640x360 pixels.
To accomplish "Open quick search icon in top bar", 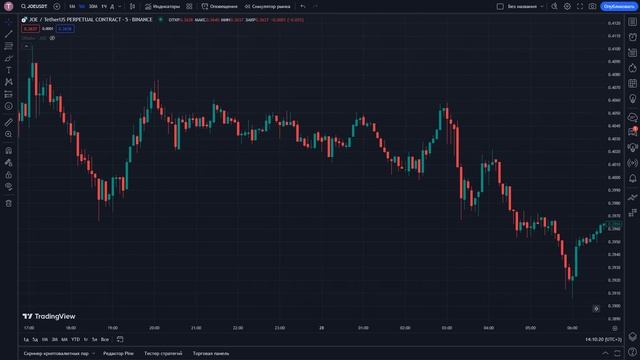I will [x=554, y=7].
